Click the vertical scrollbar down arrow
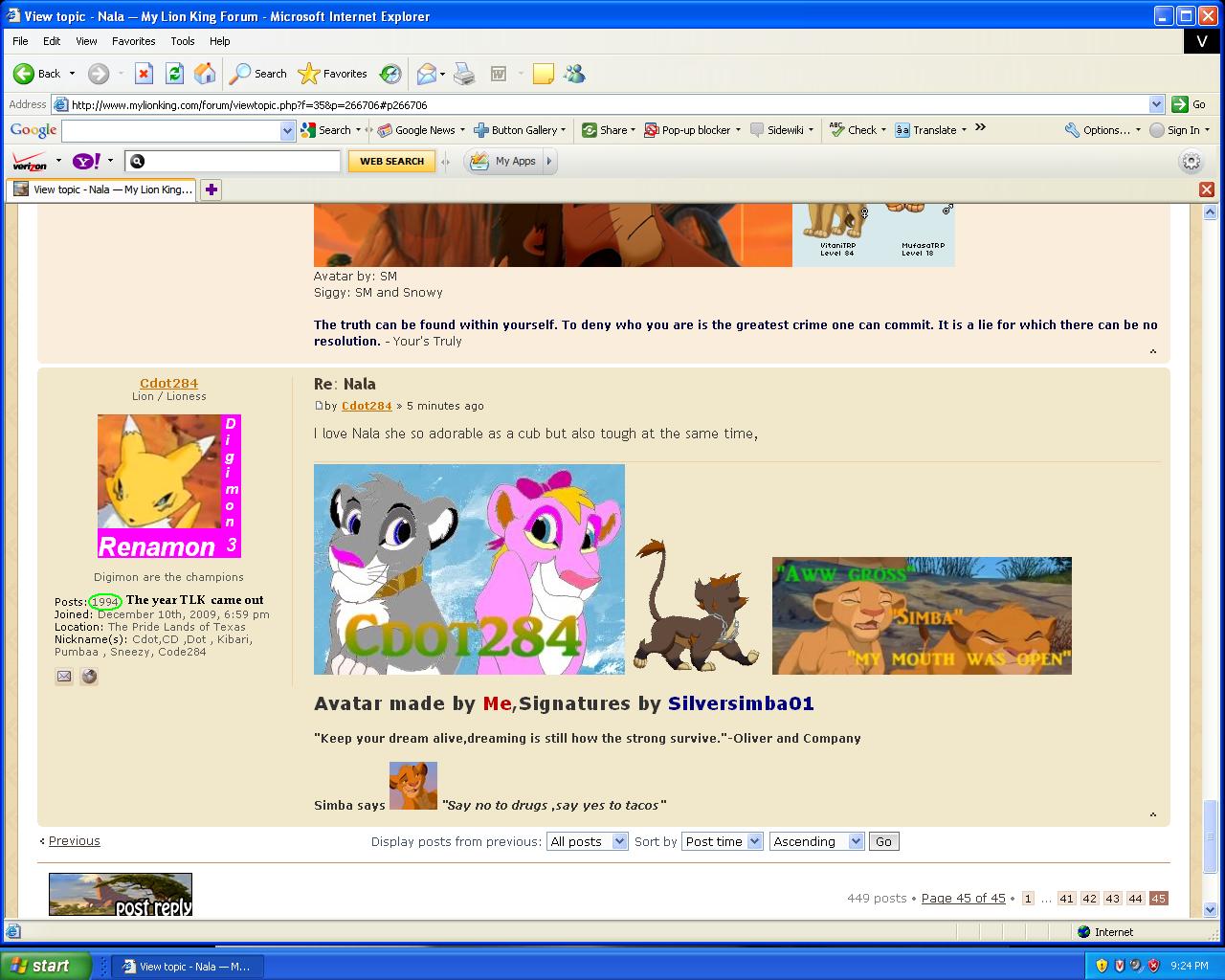The image size is (1225, 980). (1210, 909)
